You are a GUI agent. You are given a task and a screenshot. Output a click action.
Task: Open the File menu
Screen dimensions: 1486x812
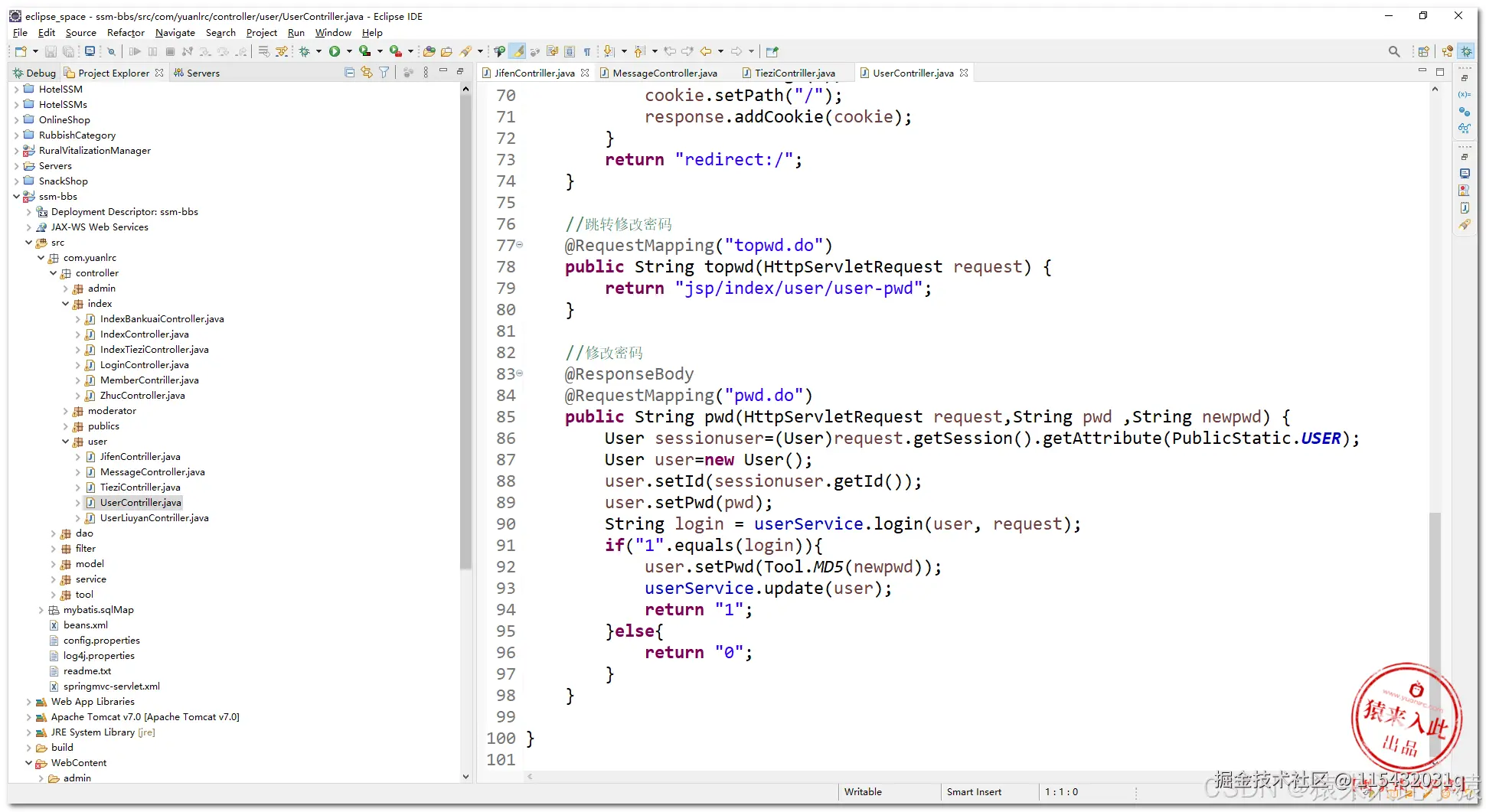[x=20, y=33]
